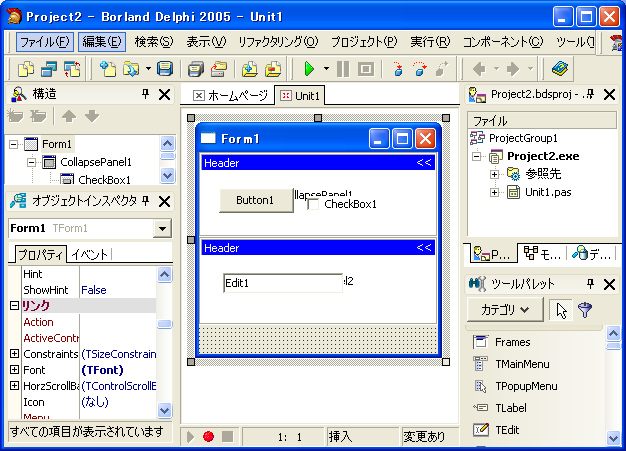The height and width of the screenshot is (451, 626).
Task: Open the Run button dropdown arrow
Action: 326,69
